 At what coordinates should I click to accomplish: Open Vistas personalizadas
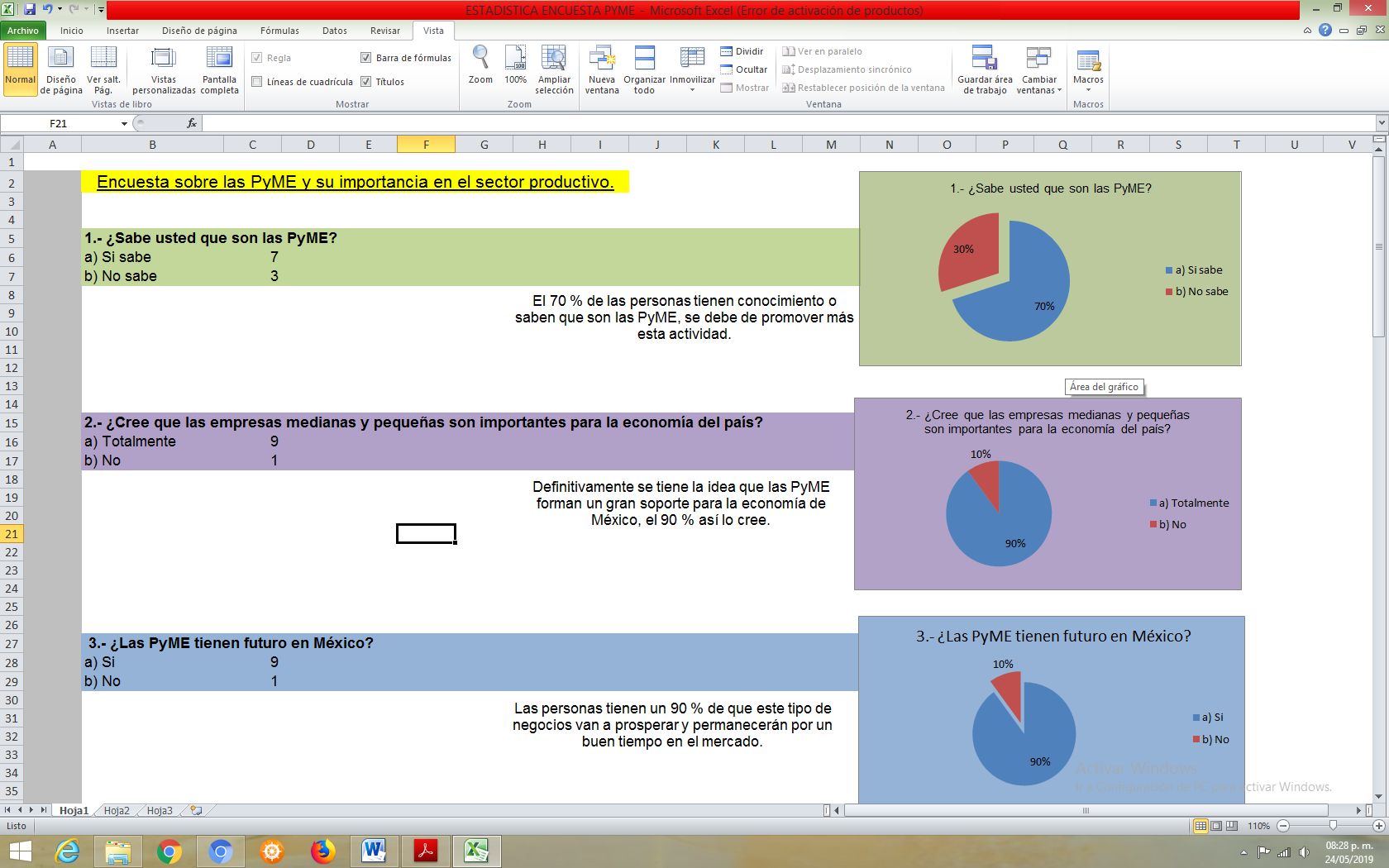click(x=164, y=70)
